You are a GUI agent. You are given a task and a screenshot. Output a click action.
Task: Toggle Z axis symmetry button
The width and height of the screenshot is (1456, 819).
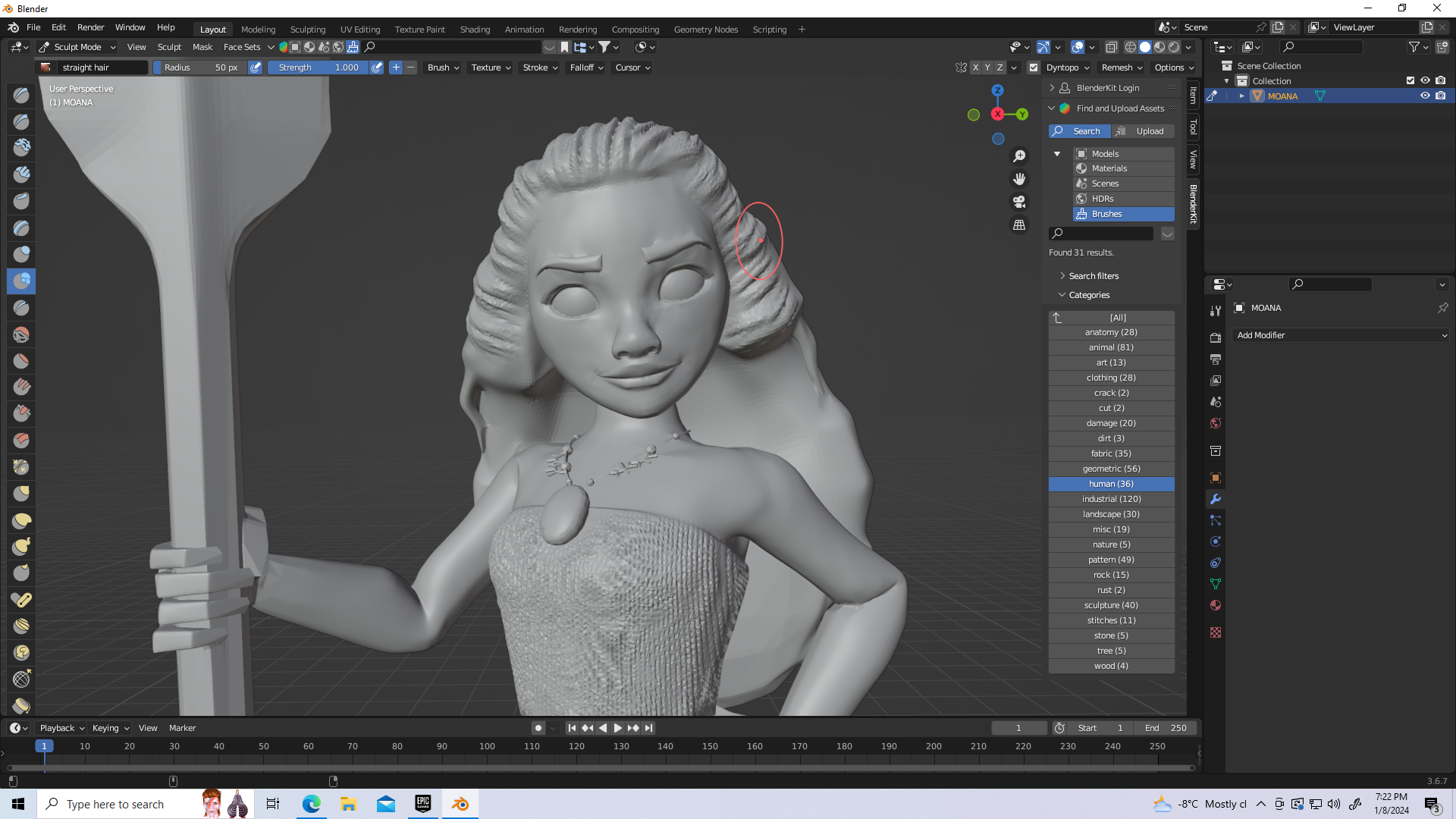(x=999, y=67)
